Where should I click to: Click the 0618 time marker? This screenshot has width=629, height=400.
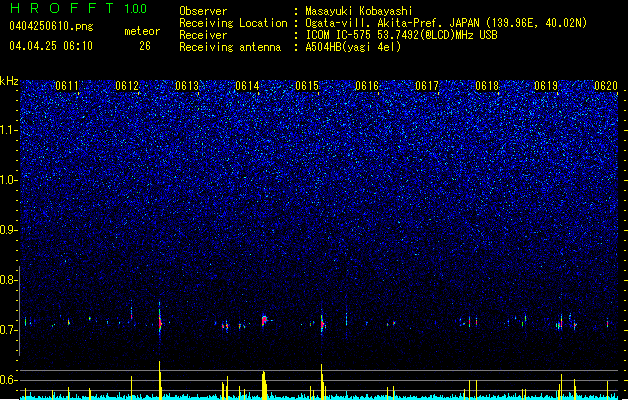click(487, 86)
